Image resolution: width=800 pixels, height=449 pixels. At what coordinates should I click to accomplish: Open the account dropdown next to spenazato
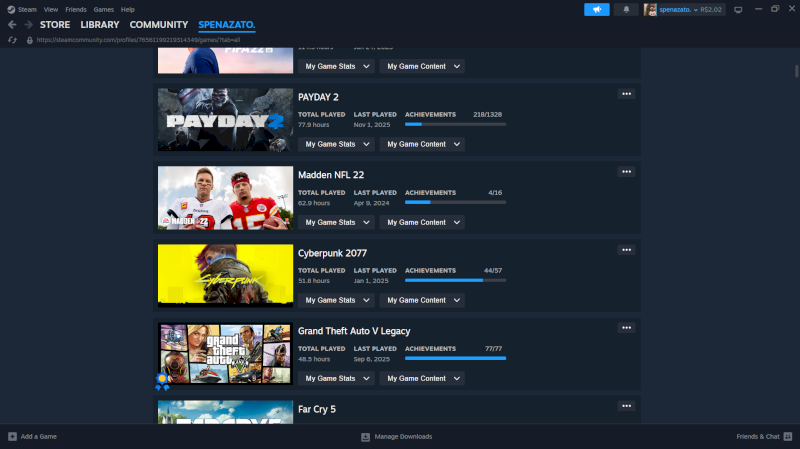click(695, 10)
